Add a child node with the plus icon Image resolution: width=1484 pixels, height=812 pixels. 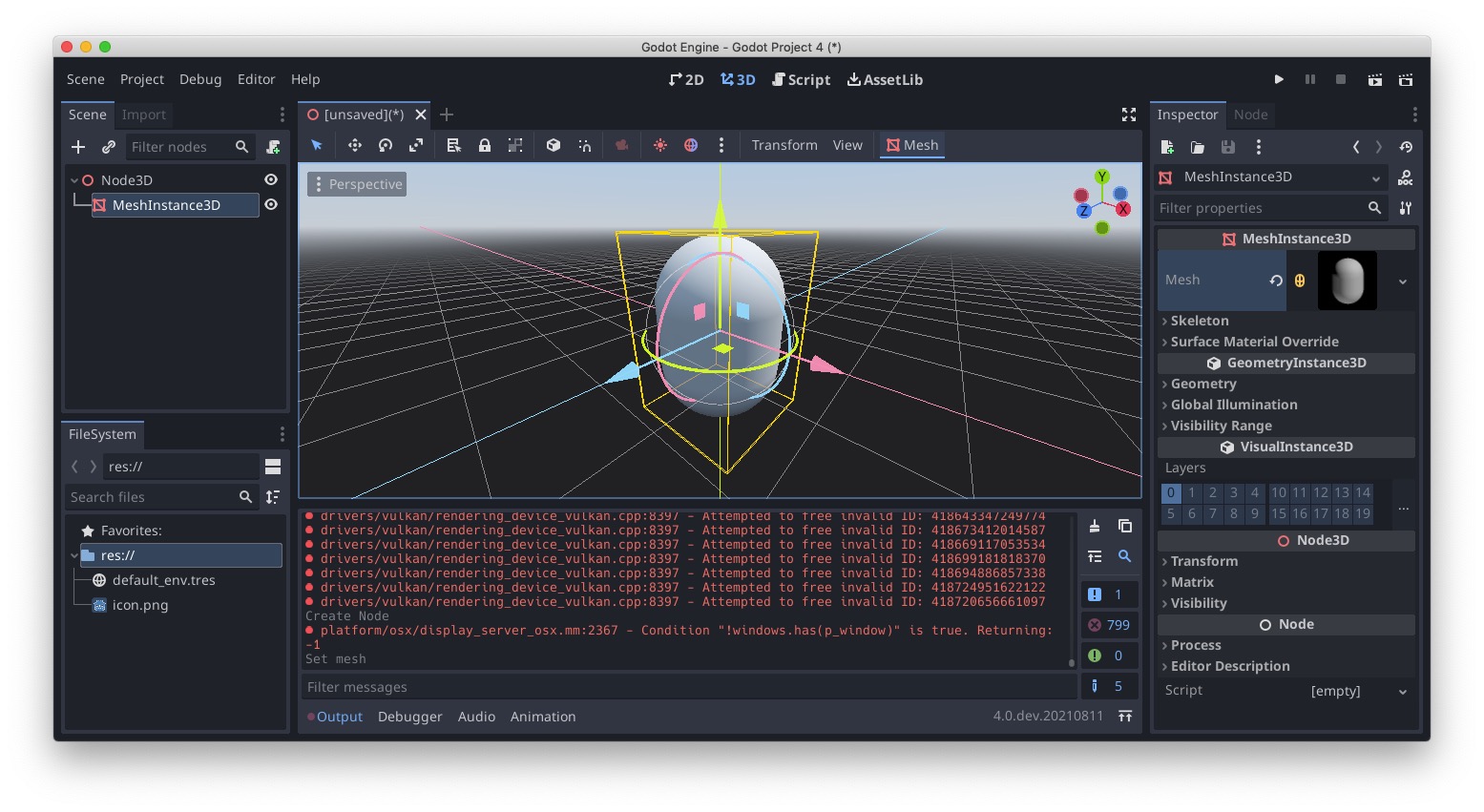point(77,147)
